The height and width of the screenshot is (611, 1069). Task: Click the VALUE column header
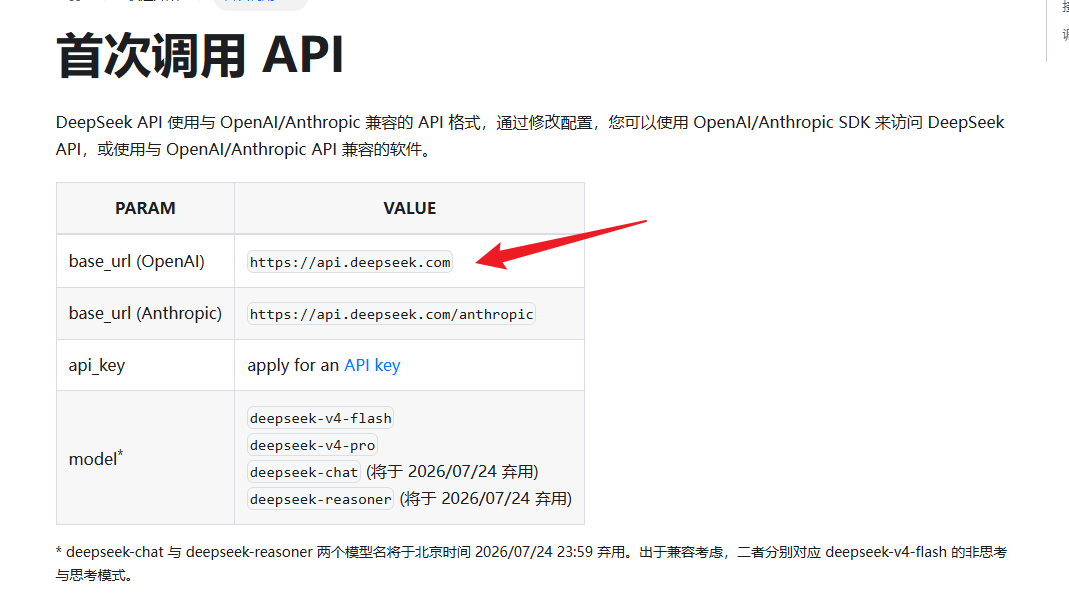point(410,208)
